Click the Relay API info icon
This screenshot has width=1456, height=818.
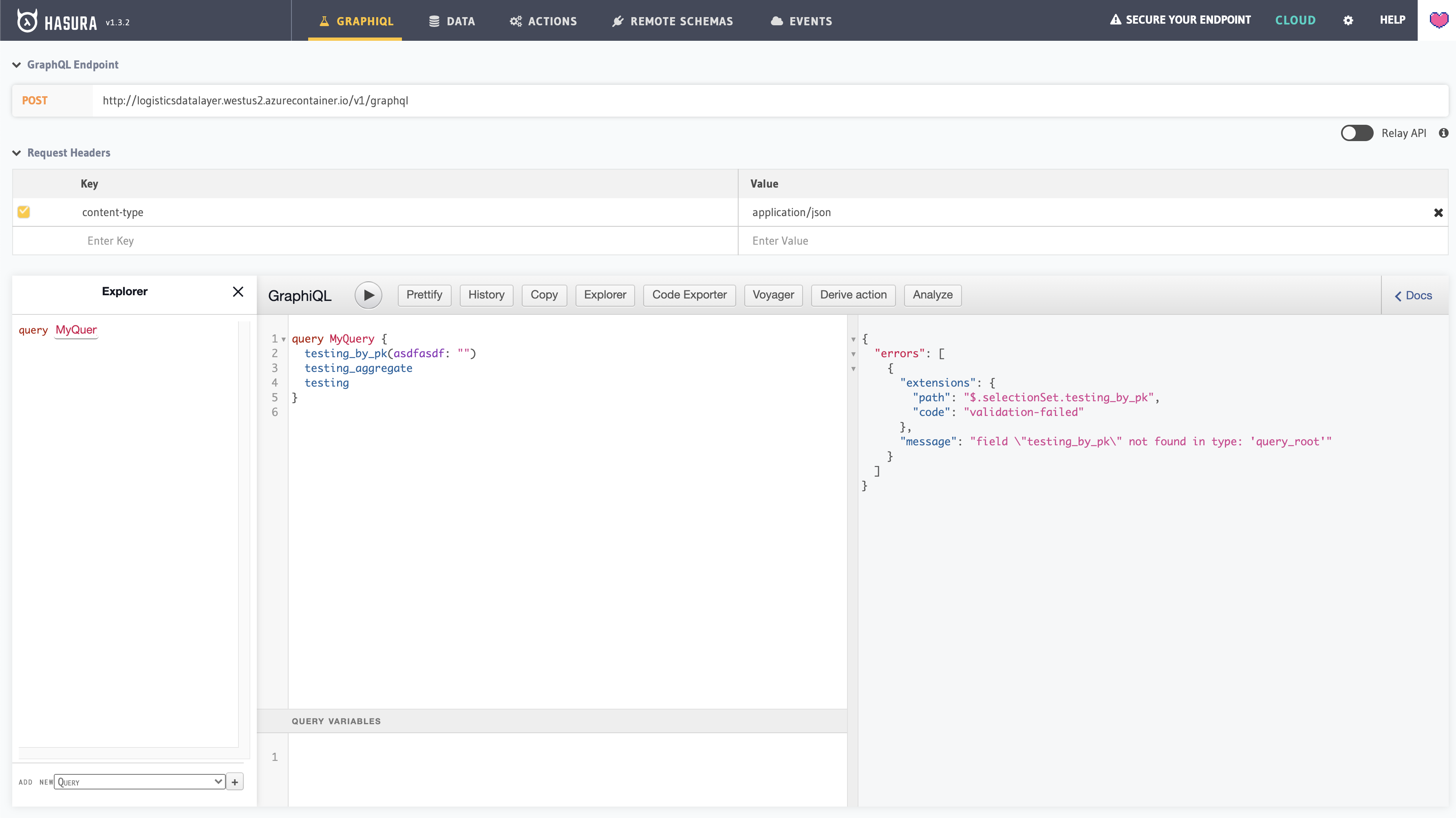[1443, 133]
